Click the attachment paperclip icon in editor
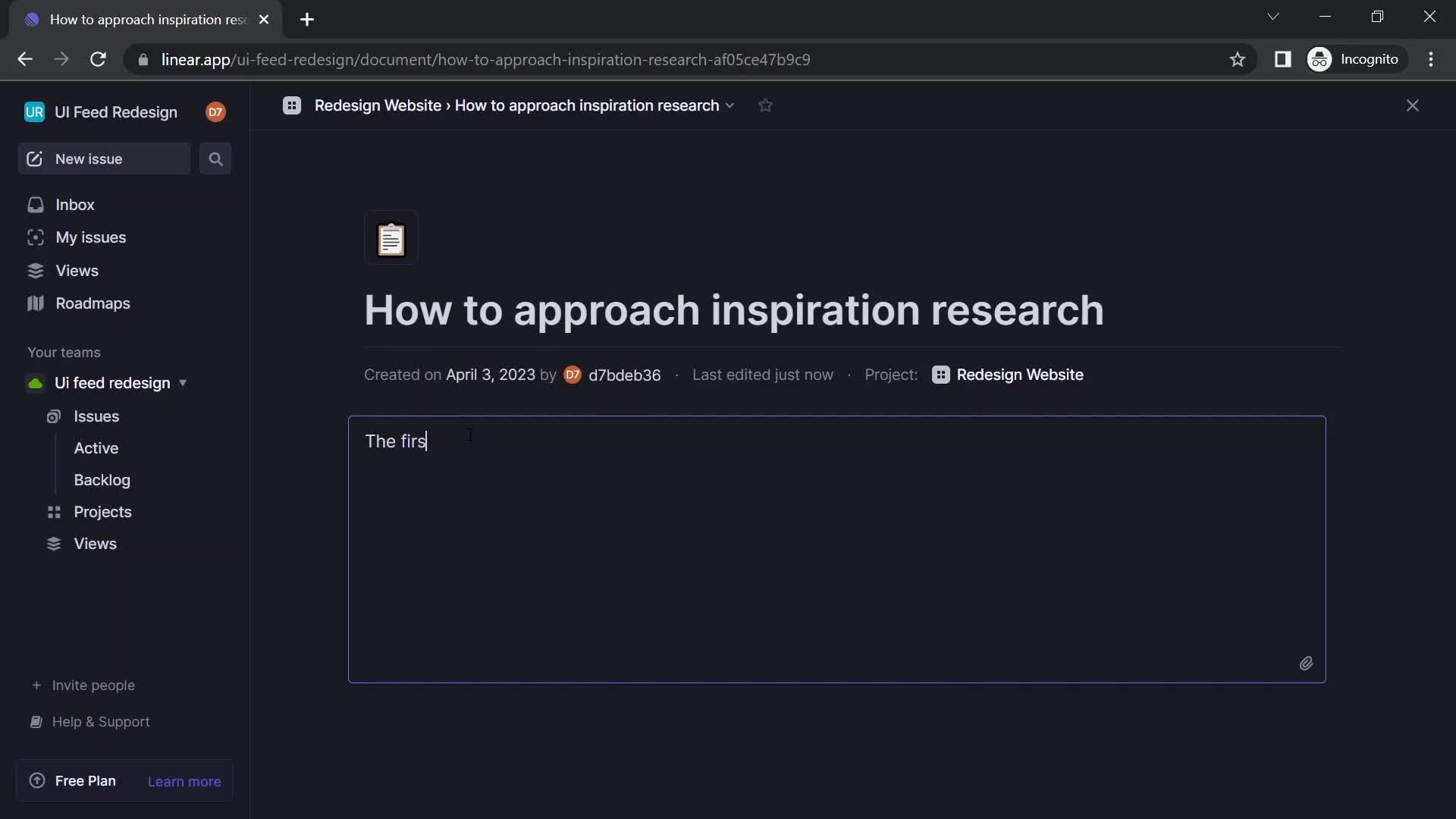The image size is (1456, 819). (x=1306, y=663)
